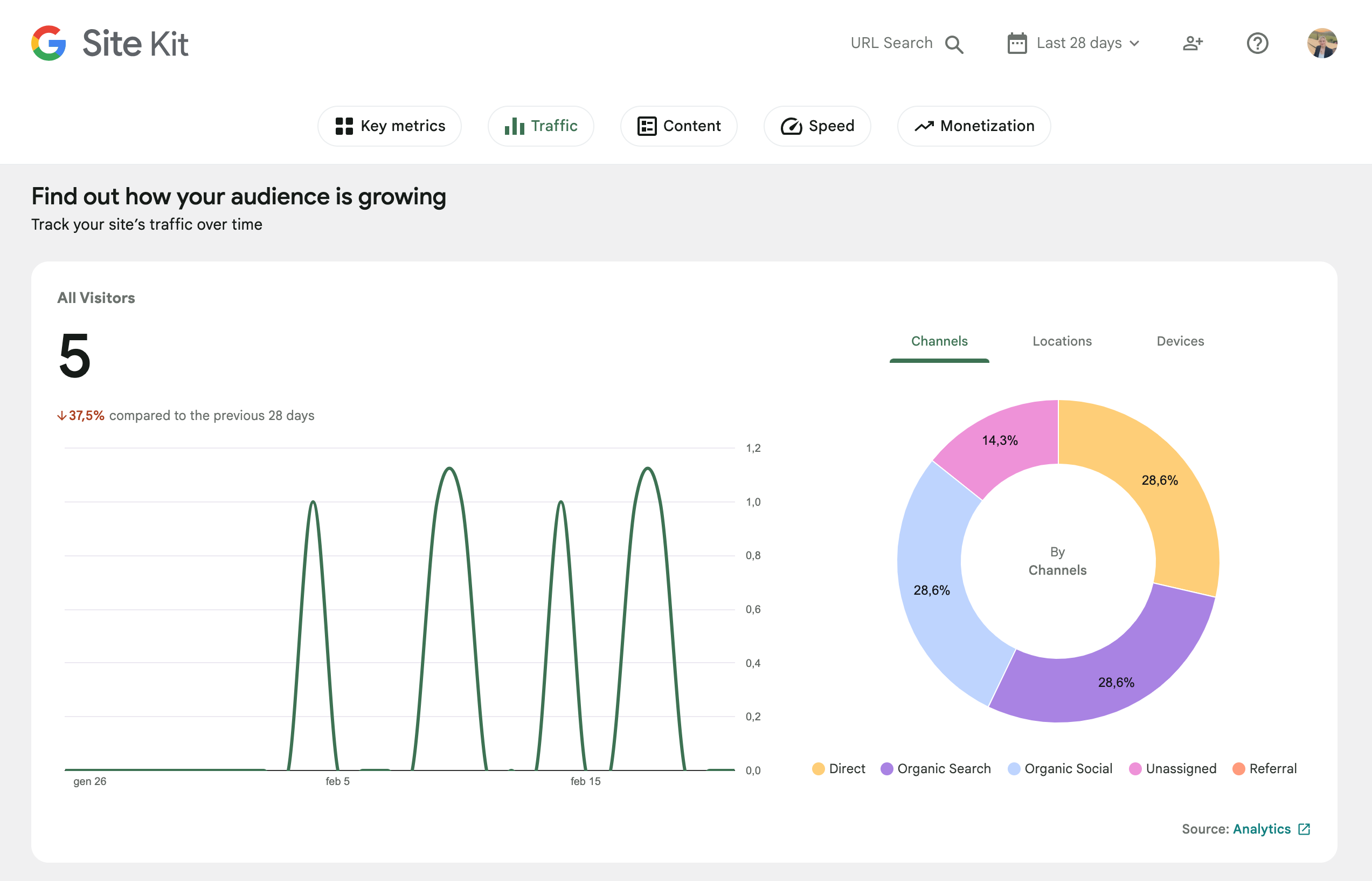Click the By Channels donut center label
The image size is (1372, 881).
pos(1057,561)
